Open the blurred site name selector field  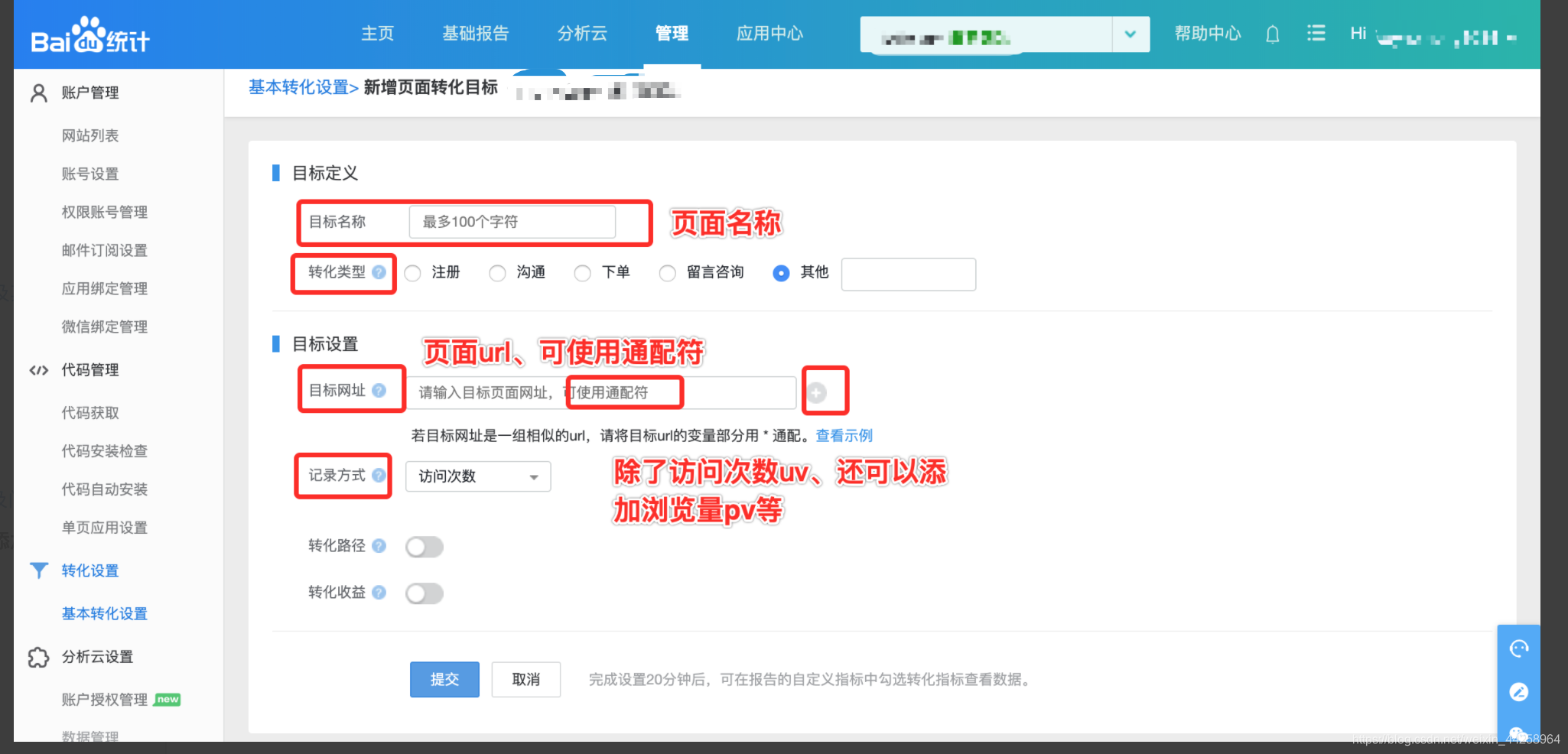click(986, 34)
